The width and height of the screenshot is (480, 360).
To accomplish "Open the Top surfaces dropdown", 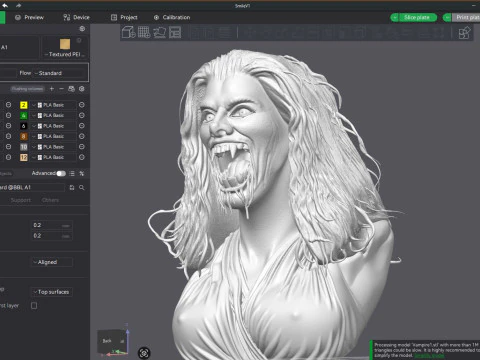I will point(52,292).
